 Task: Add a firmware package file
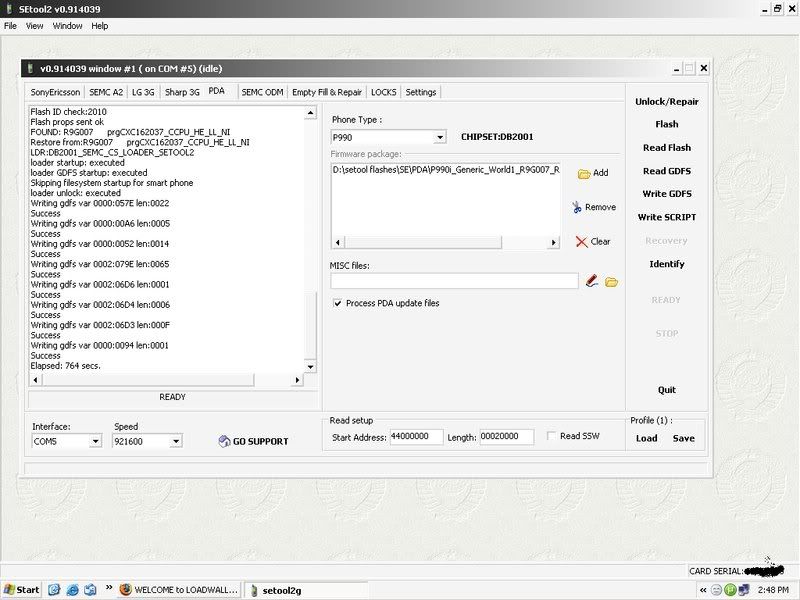pos(593,173)
